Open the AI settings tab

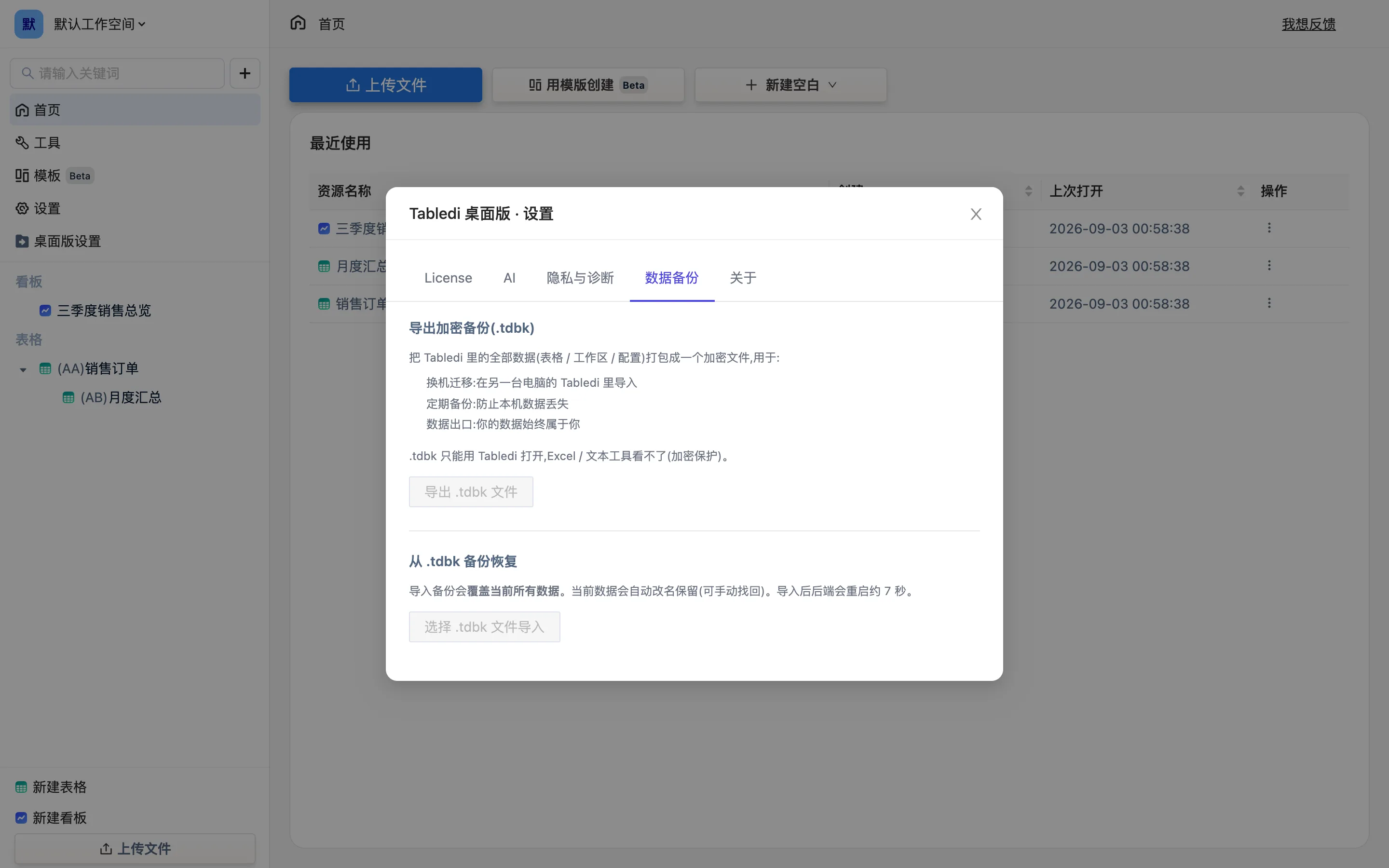(509, 278)
